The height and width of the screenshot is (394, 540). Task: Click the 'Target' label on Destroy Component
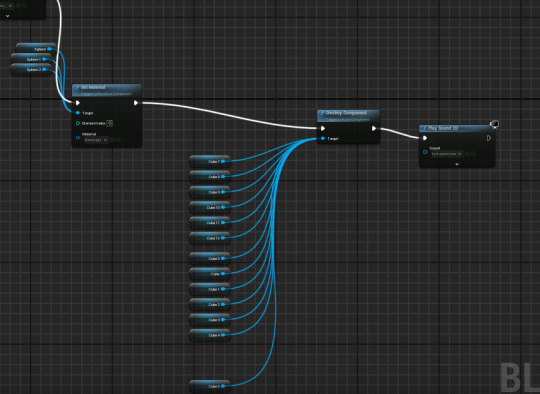click(333, 138)
